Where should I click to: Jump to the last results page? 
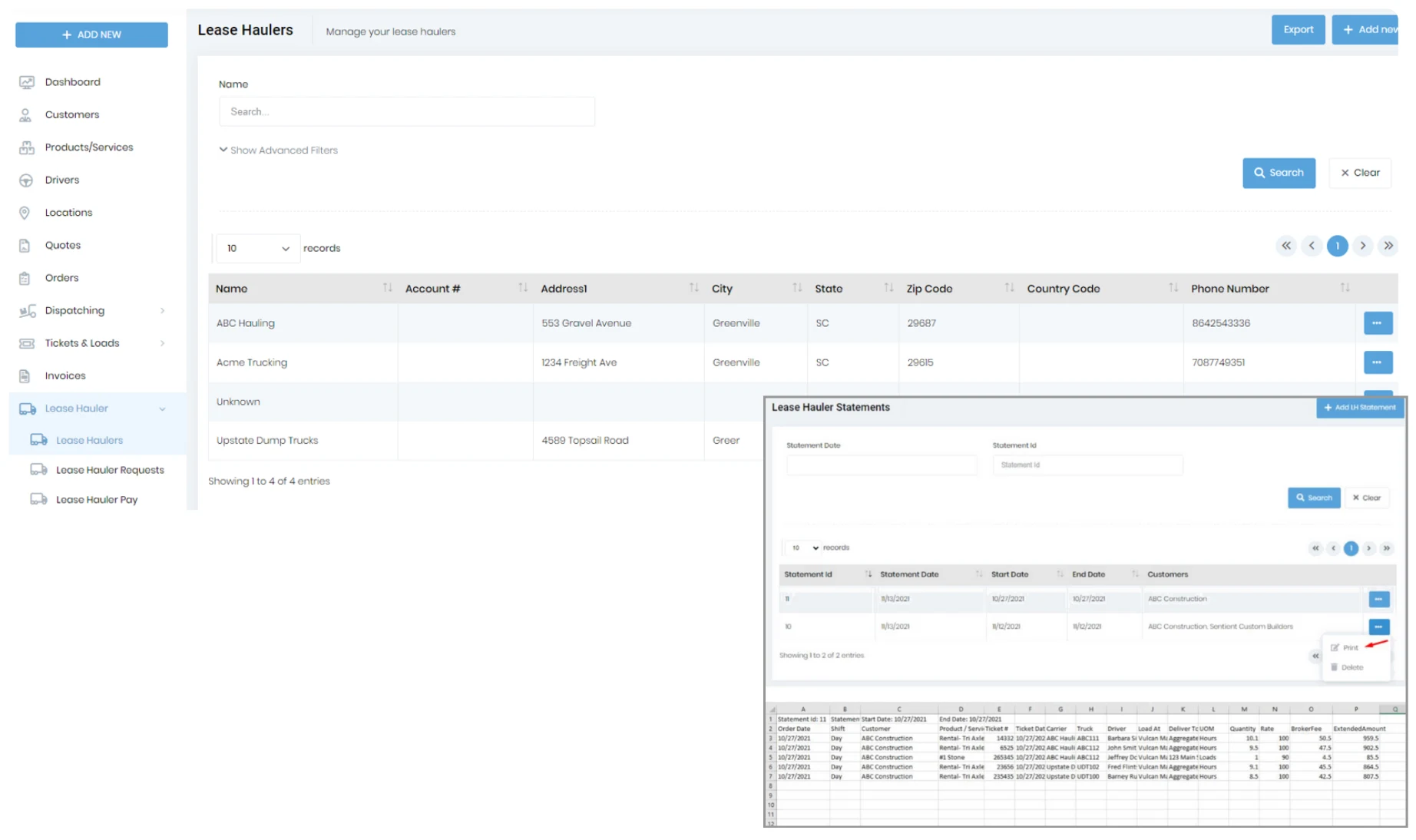click(x=1388, y=246)
